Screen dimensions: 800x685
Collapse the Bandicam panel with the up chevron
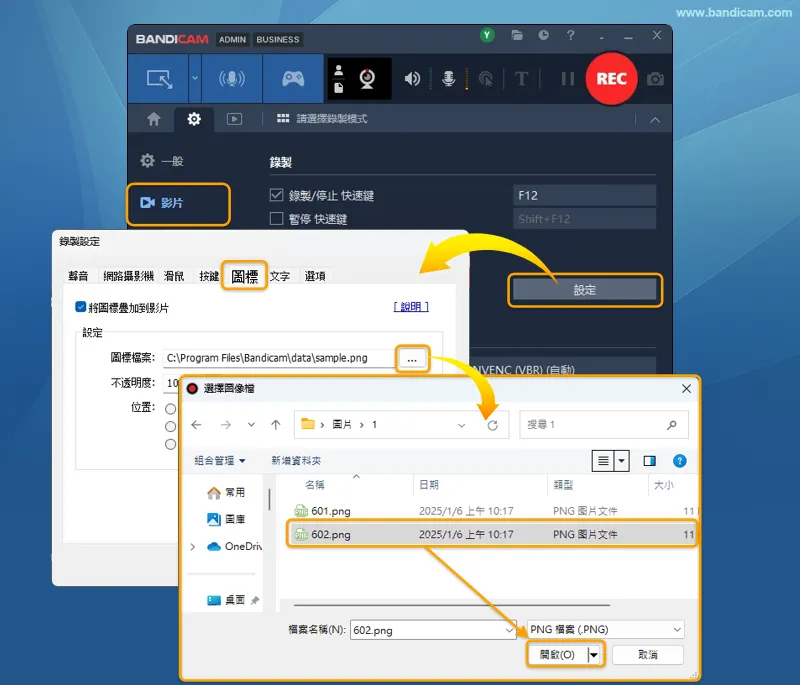pyautogui.click(x=655, y=120)
